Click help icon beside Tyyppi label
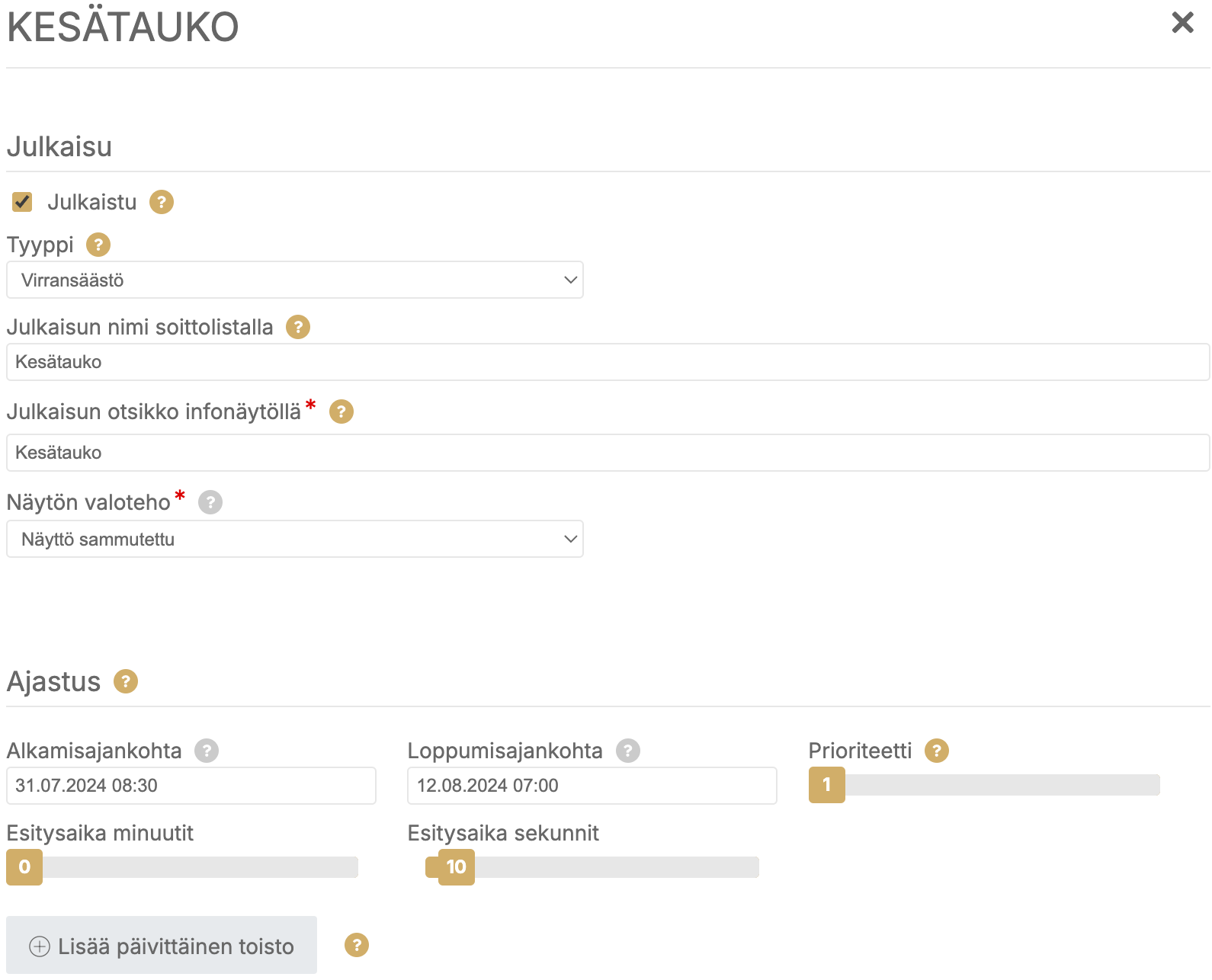This screenshot has width=1212, height=980. click(98, 245)
